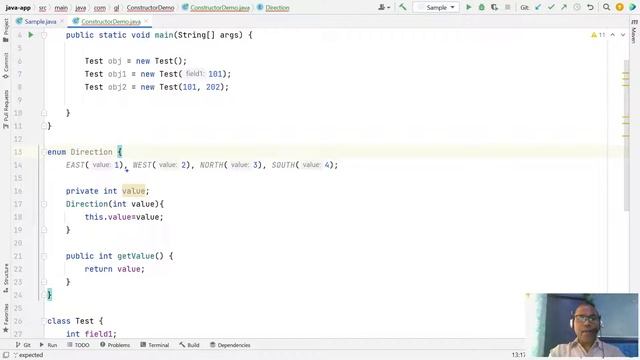Click the EAST enum constant
Viewport: 640px width, 360px height.
point(75,165)
